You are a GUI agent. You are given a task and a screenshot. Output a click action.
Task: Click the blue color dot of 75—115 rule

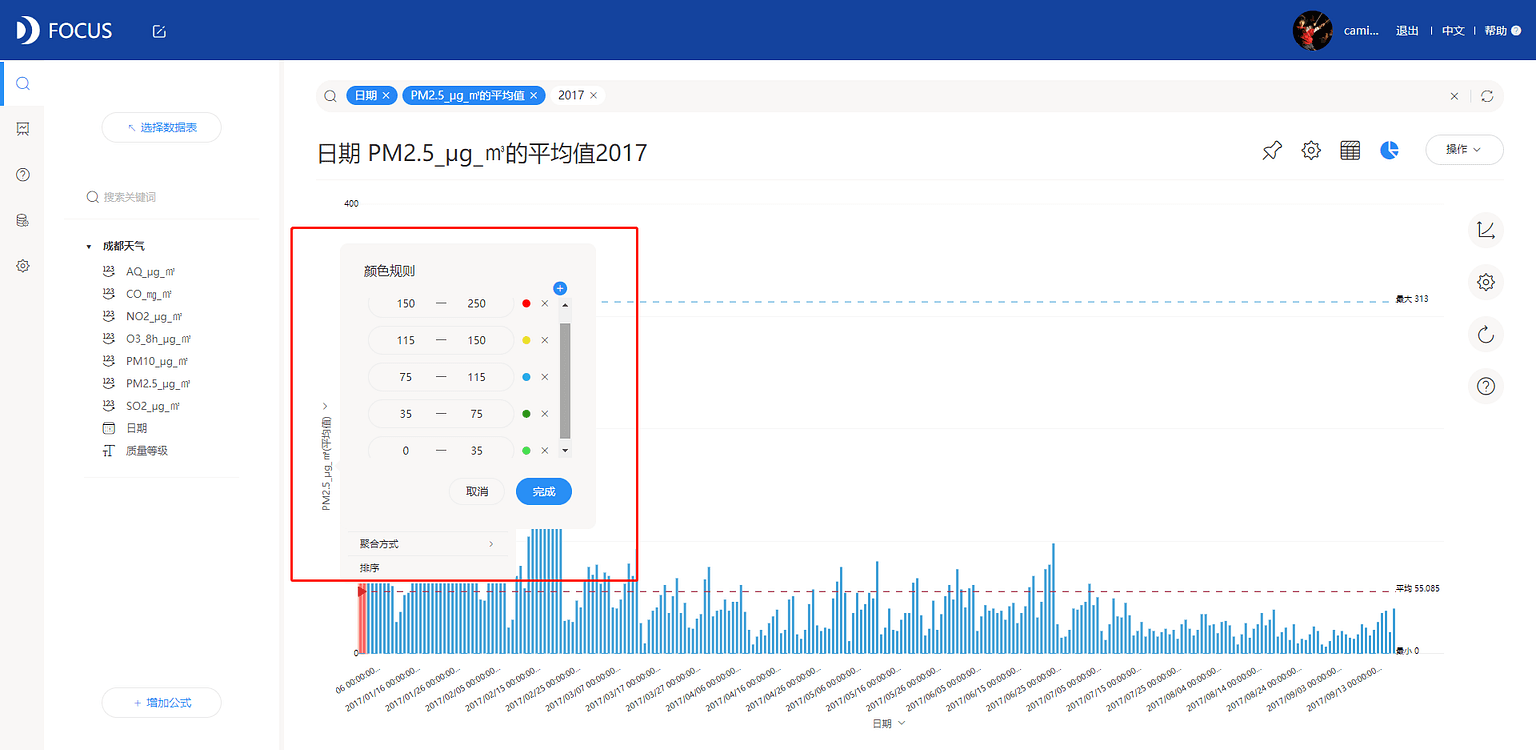(527, 377)
